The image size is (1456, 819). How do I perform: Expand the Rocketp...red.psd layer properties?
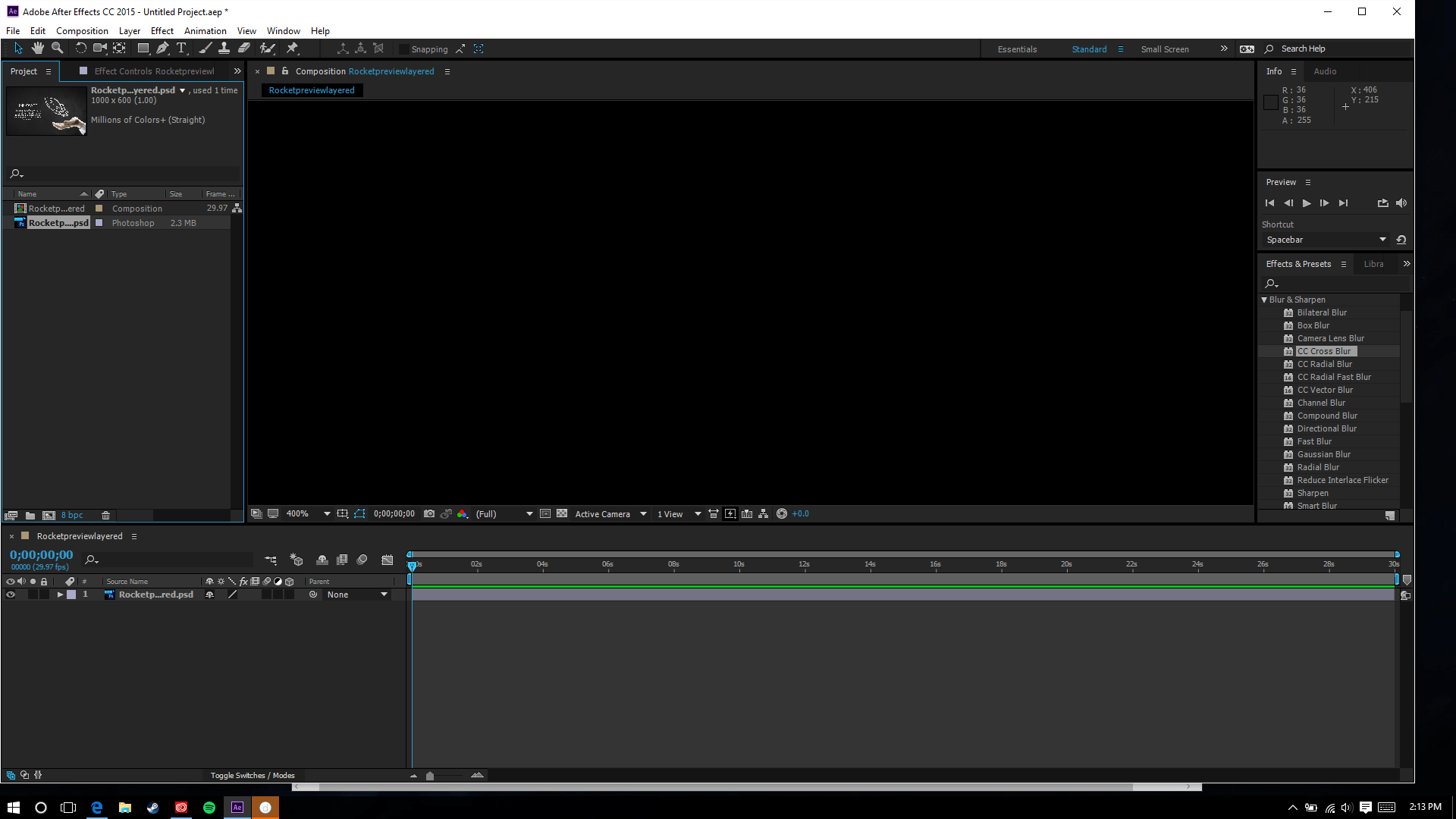(60, 595)
